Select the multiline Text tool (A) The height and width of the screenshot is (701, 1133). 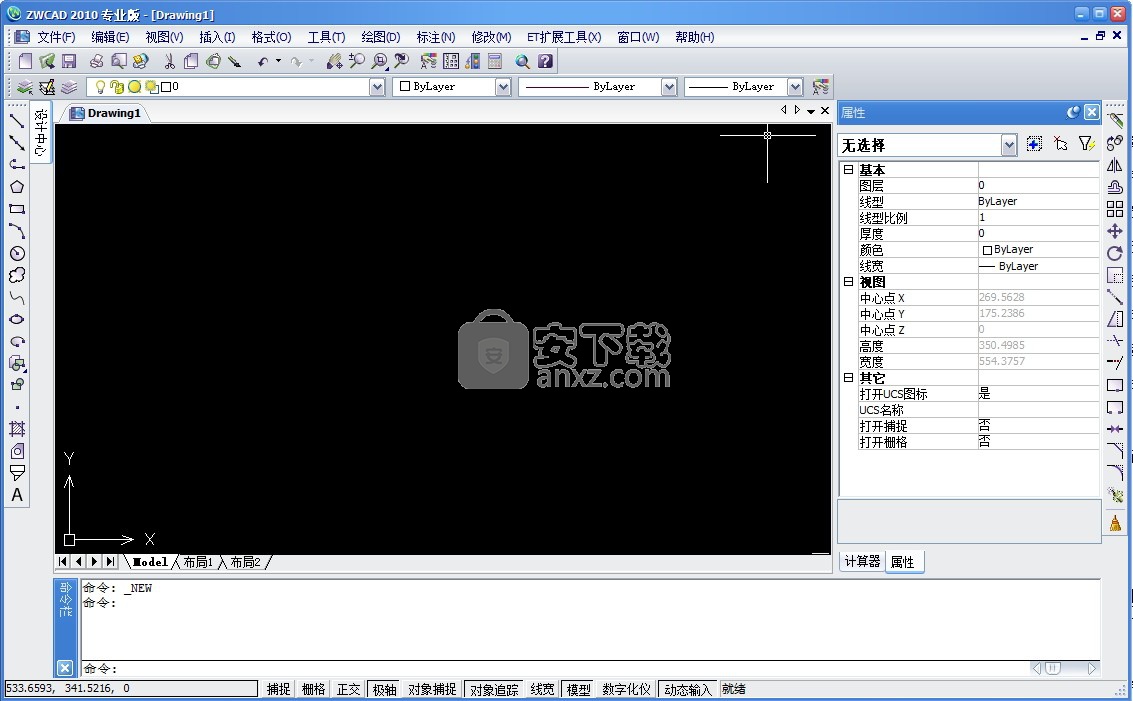pos(17,495)
